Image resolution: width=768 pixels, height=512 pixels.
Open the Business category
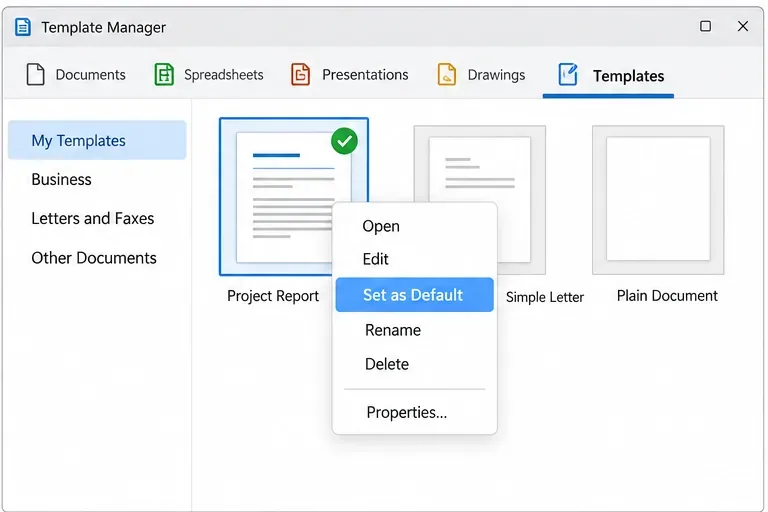(x=97, y=179)
